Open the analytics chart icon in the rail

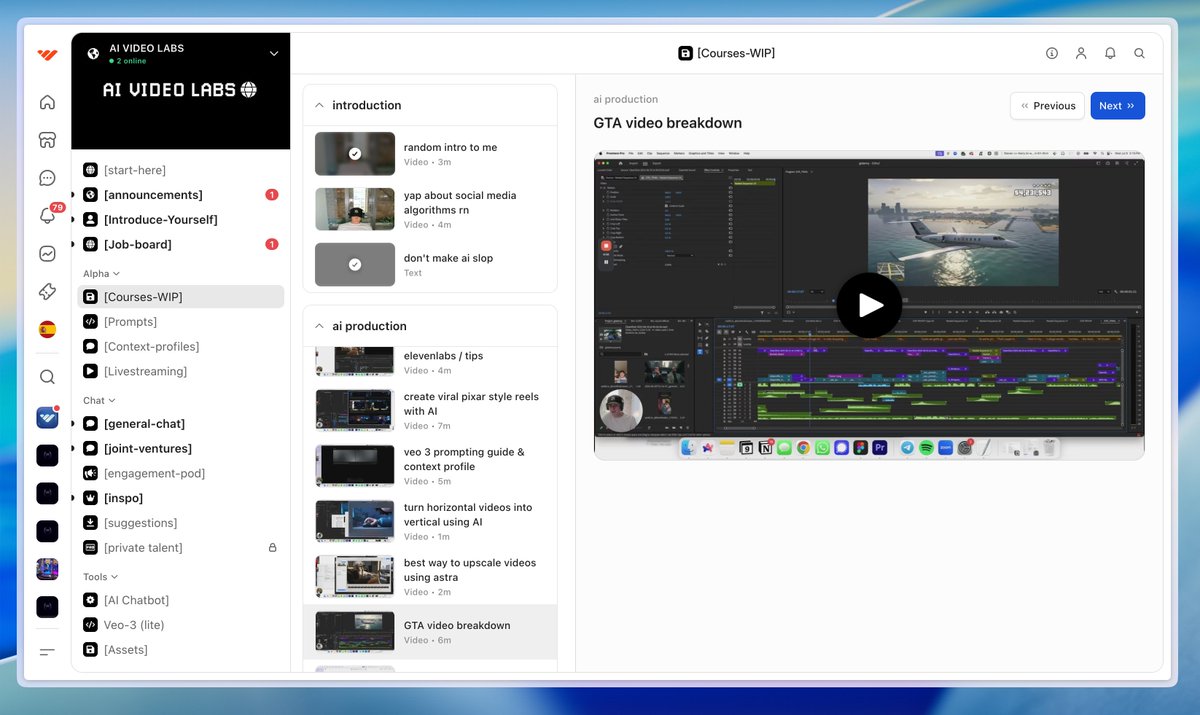click(x=47, y=254)
